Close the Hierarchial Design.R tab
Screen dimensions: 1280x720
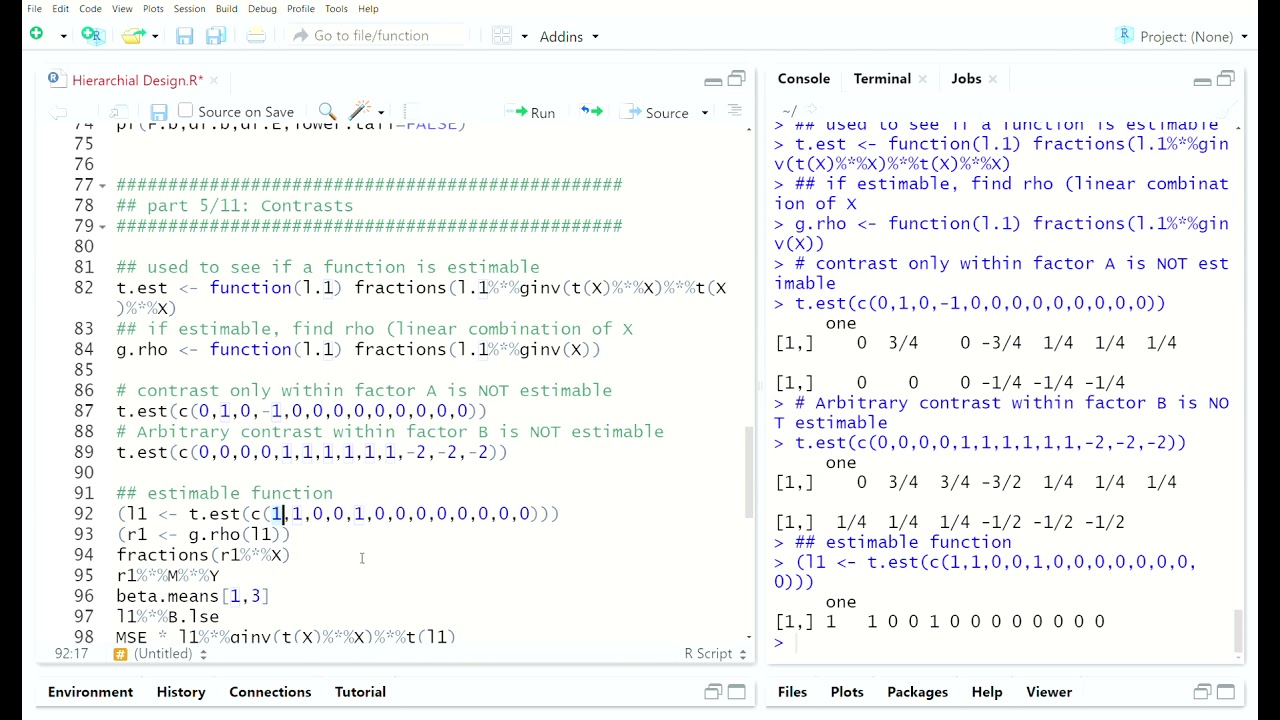214,80
